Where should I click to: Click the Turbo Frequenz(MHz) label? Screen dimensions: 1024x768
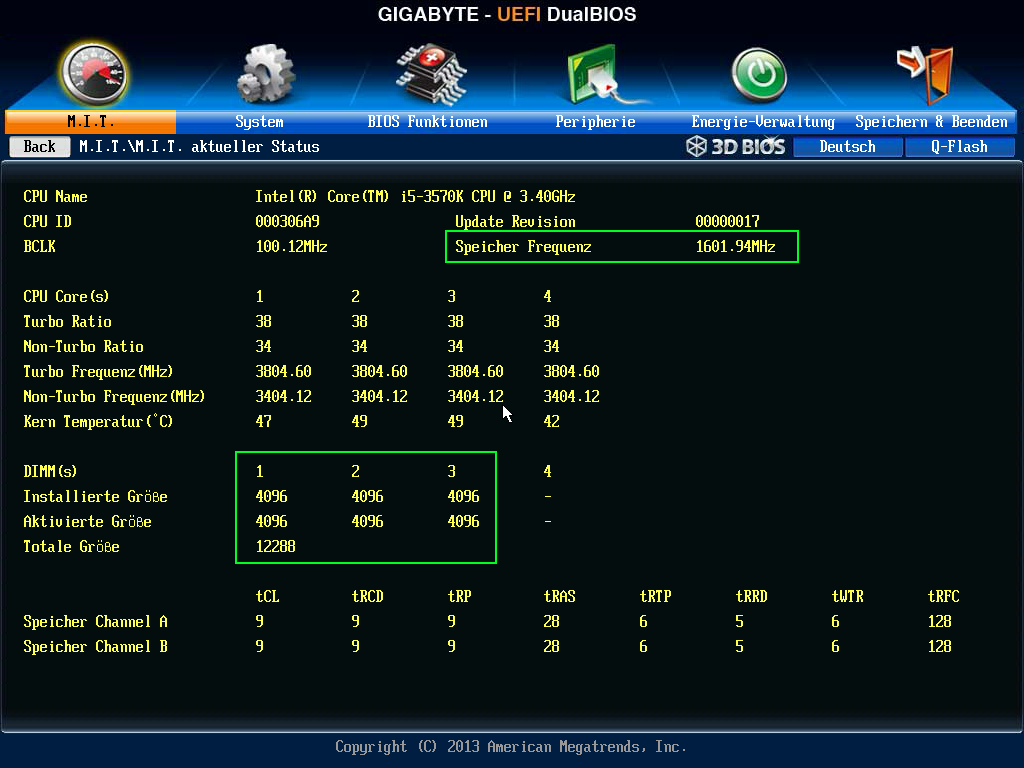point(98,372)
